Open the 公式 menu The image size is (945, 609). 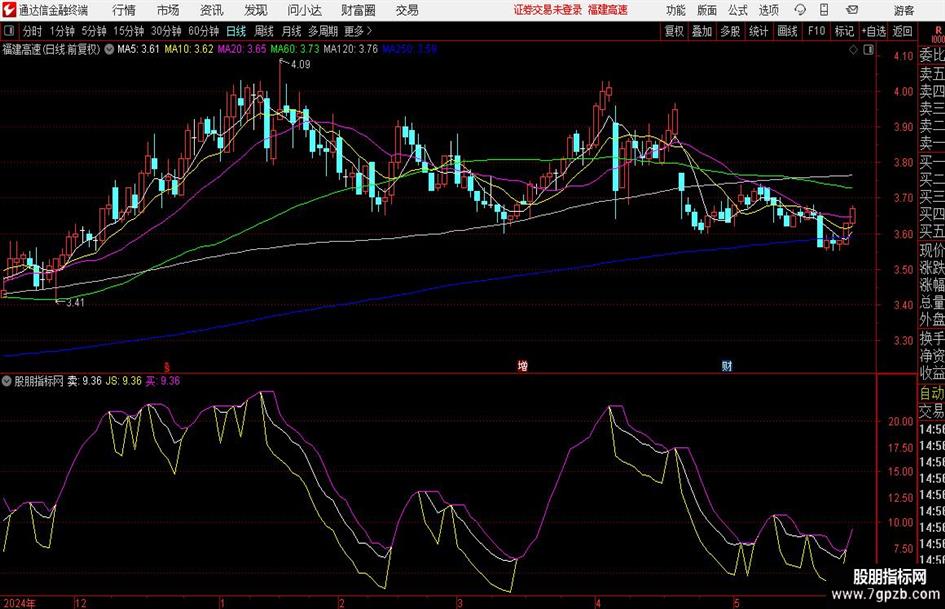point(738,10)
